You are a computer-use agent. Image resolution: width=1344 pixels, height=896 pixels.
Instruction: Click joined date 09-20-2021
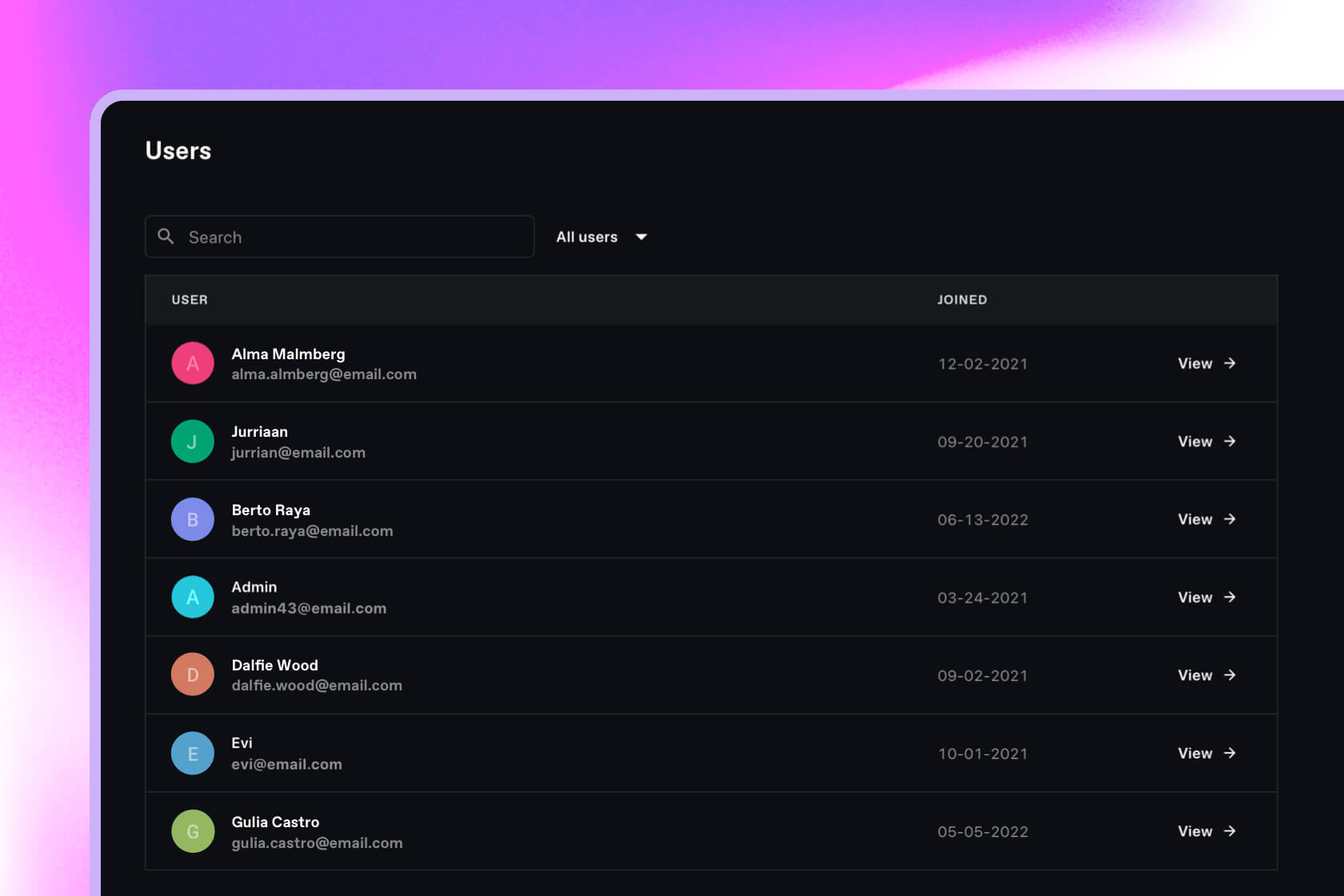pyautogui.click(x=982, y=442)
